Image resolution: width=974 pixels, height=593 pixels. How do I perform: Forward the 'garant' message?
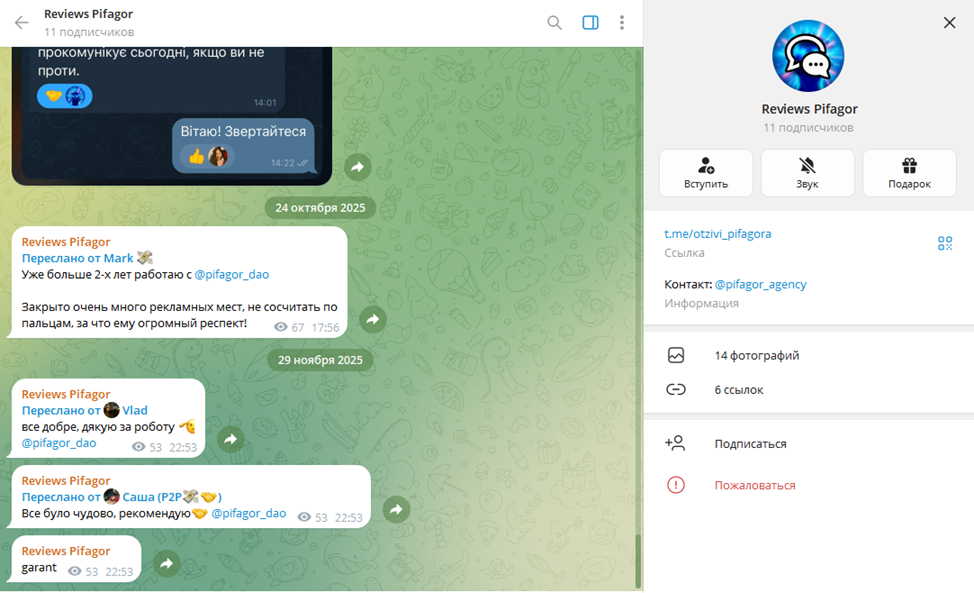coord(166,564)
